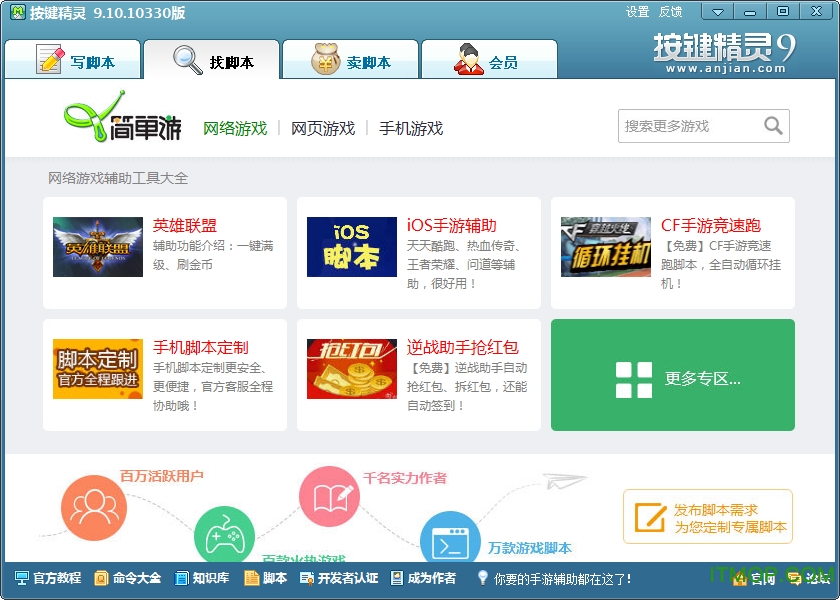Viewport: 840px width, 600px height.
Task: Open 开发者认证 in the bottom bar
Action: coord(339,578)
